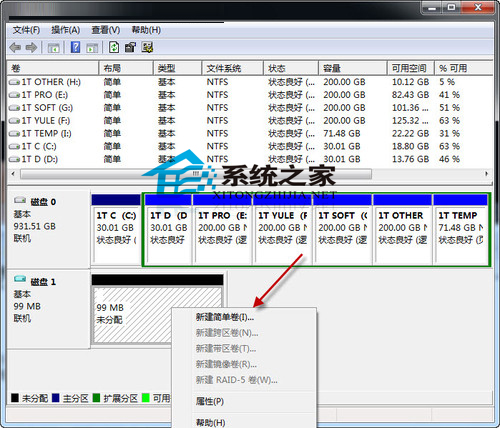Sort by the % 可用 column header
Screen dimensions: 500x428
(x=463, y=68)
